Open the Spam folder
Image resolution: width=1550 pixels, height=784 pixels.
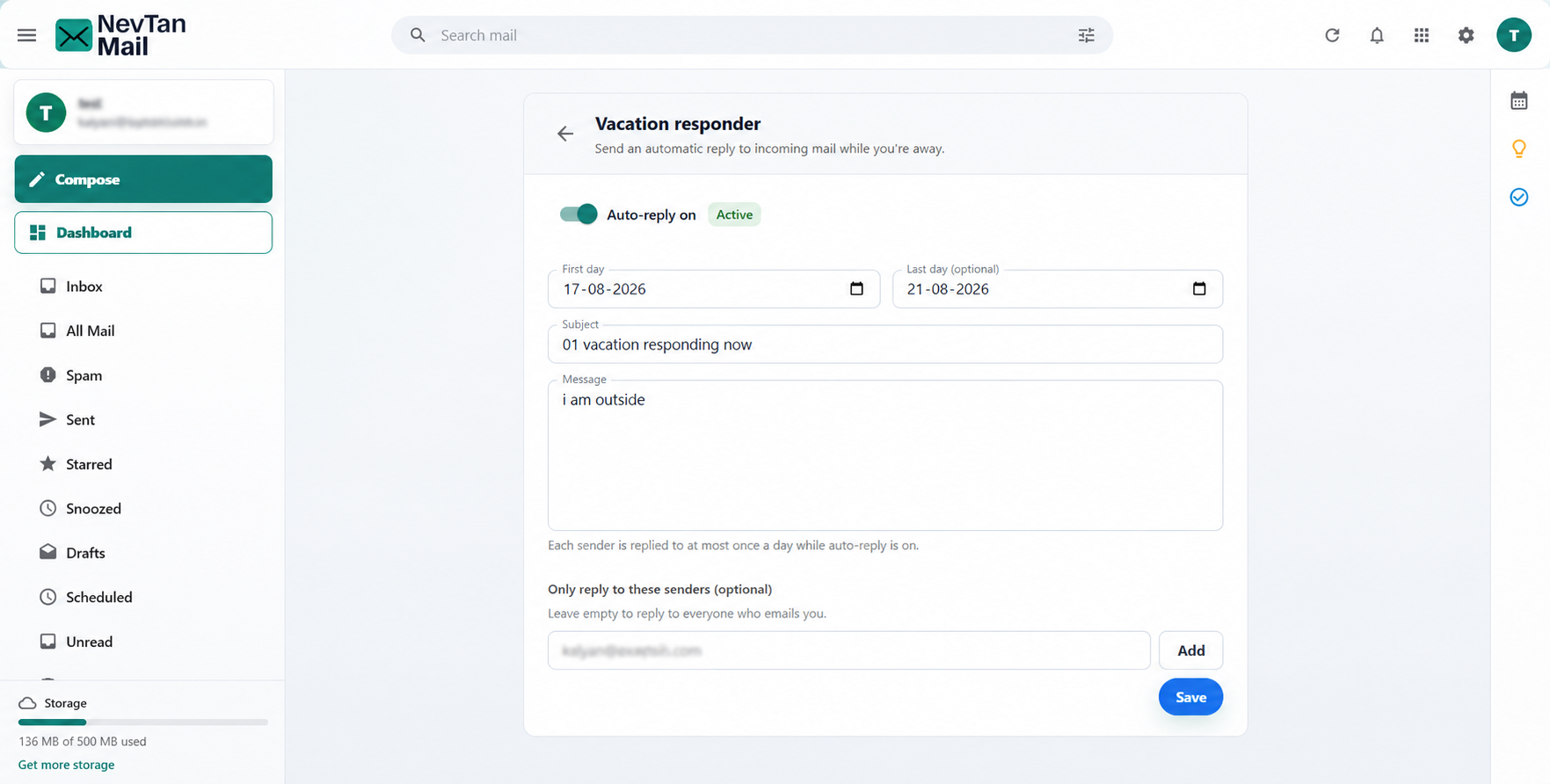pyautogui.click(x=143, y=375)
